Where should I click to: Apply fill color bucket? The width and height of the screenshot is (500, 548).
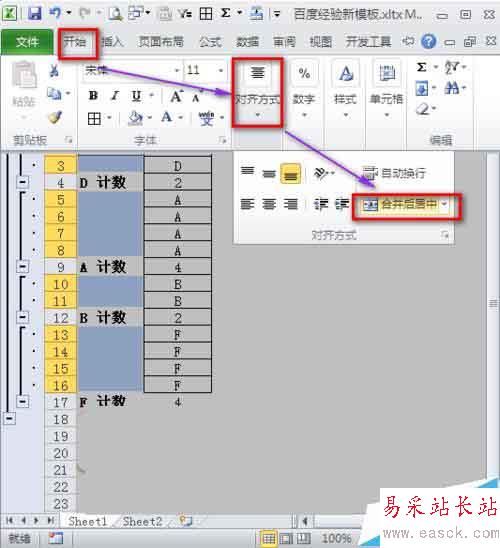135,118
